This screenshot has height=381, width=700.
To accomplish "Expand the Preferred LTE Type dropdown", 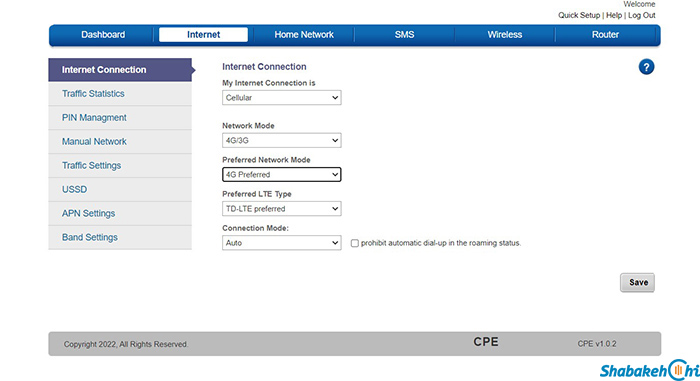I will pos(282,209).
